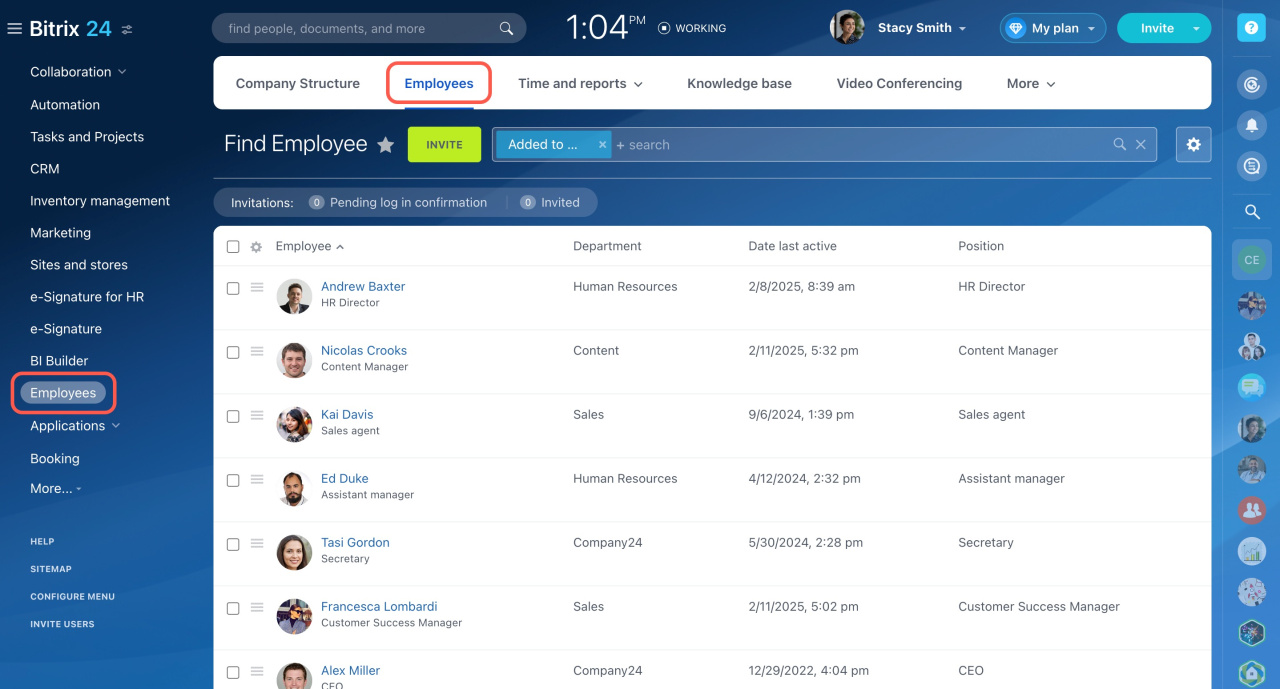Screen dimensions: 1280x689
Task: Open the red group chat icon in sidebar
Action: [x=1251, y=510]
